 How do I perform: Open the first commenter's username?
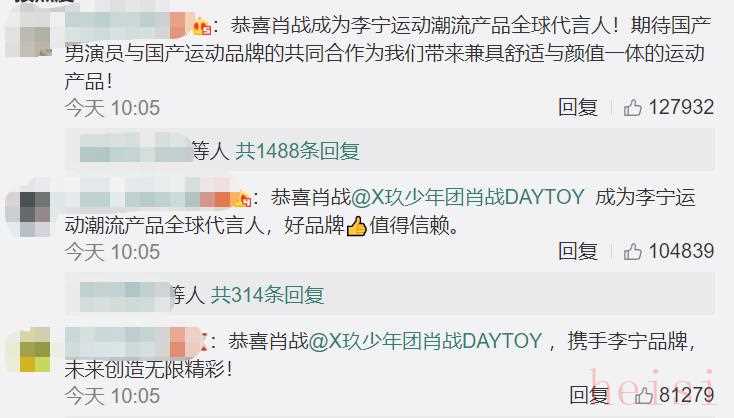click(x=126, y=25)
